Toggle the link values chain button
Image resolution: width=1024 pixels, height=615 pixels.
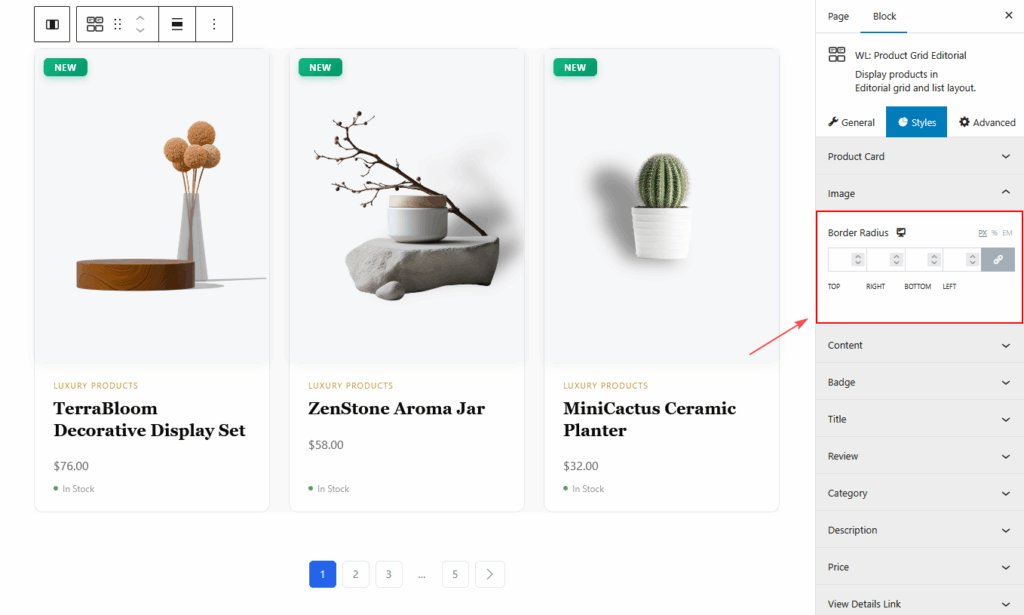997,260
